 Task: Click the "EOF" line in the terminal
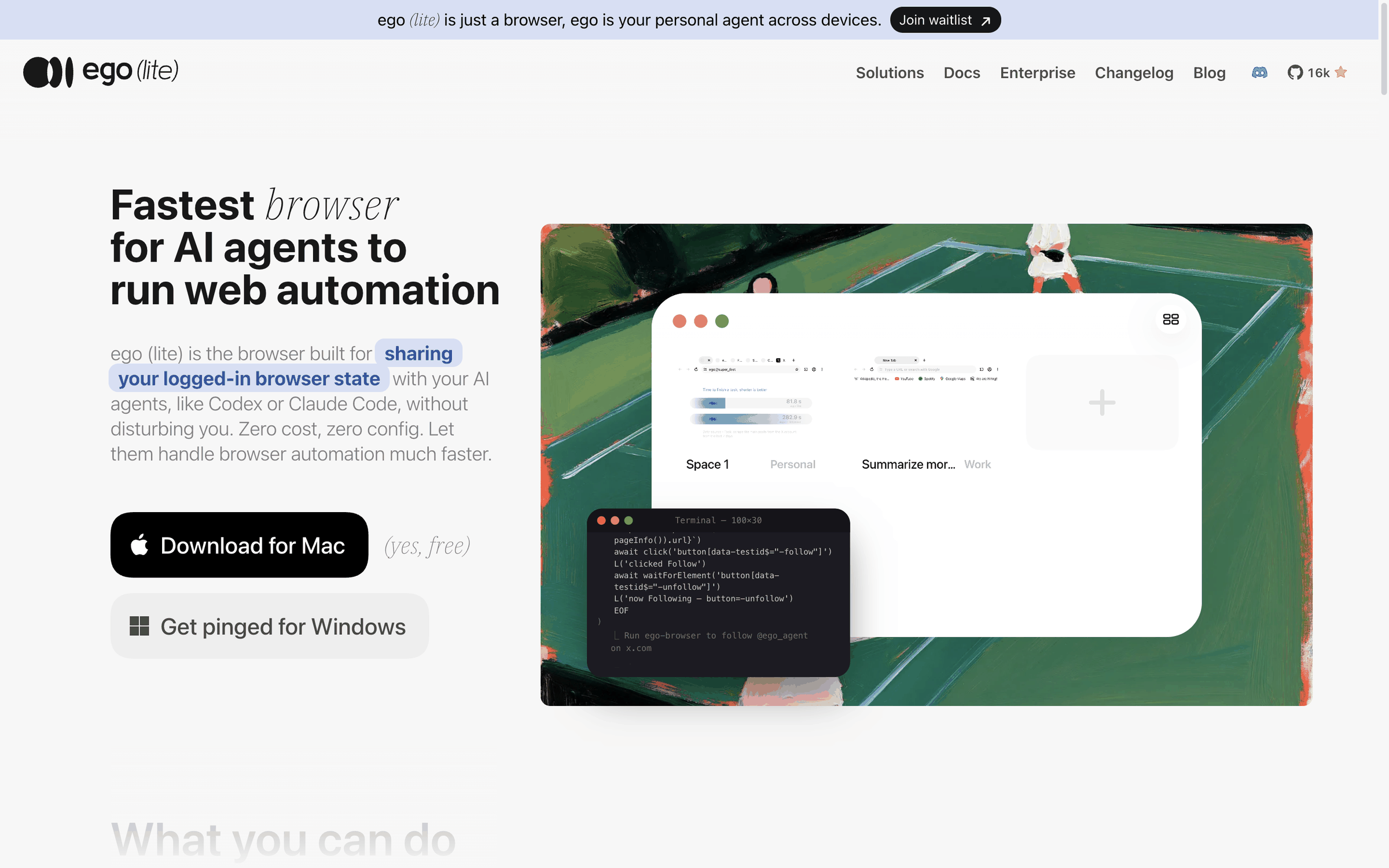(621, 610)
